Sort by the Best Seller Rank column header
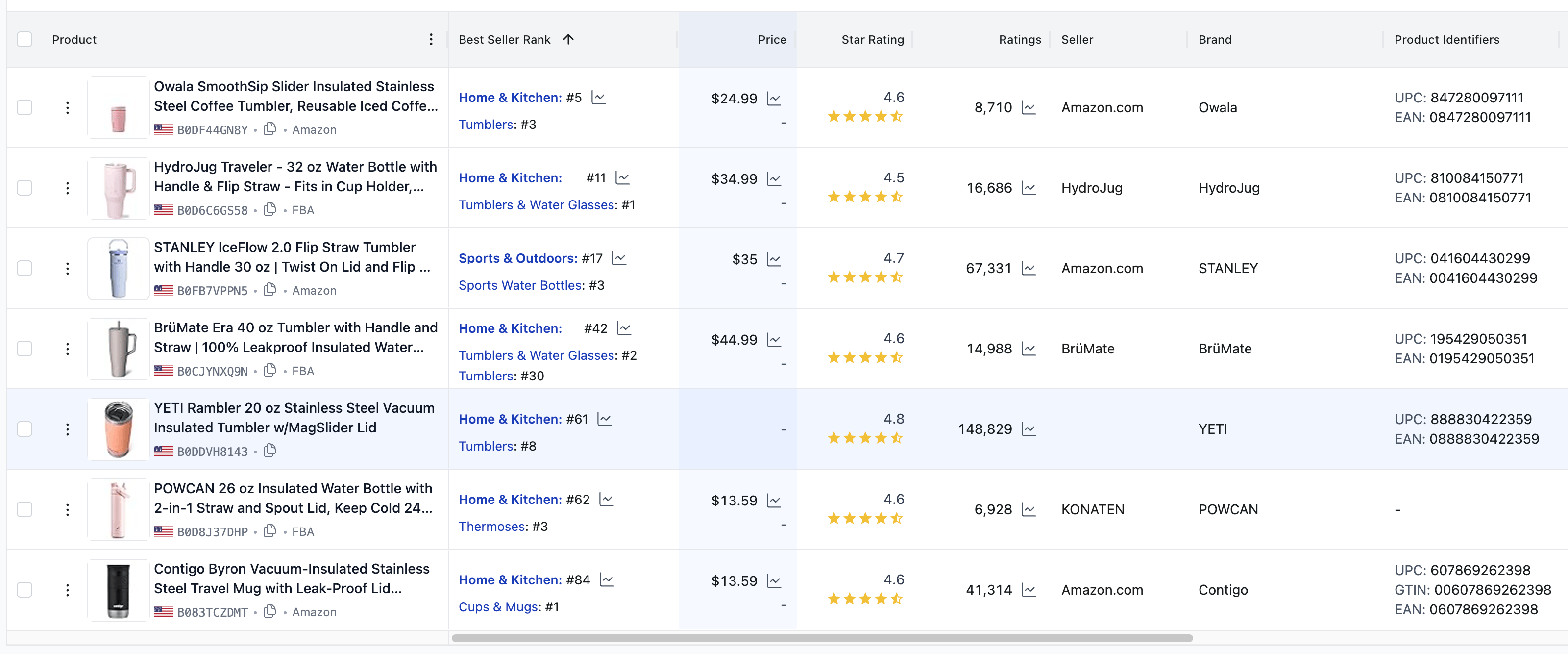The image size is (1568, 654). [x=504, y=39]
